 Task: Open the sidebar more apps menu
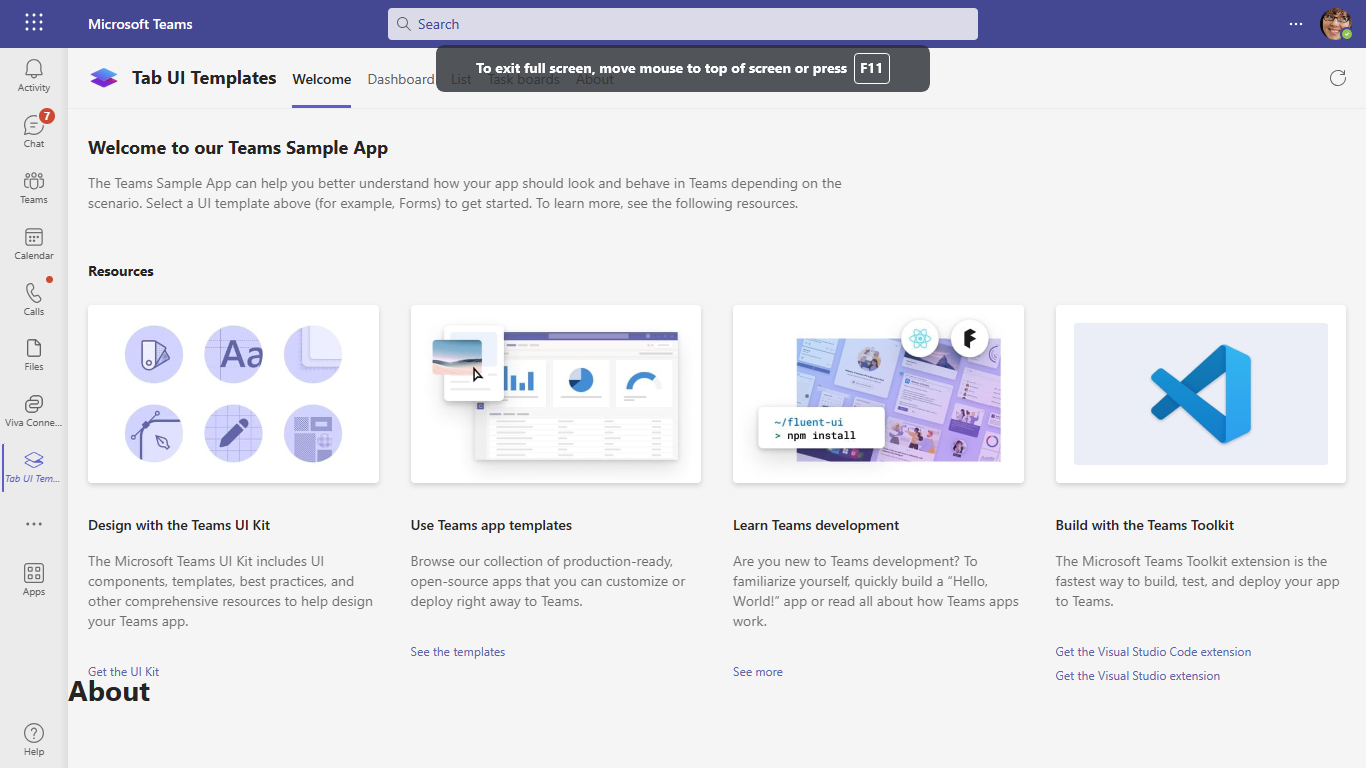pyautogui.click(x=33, y=524)
